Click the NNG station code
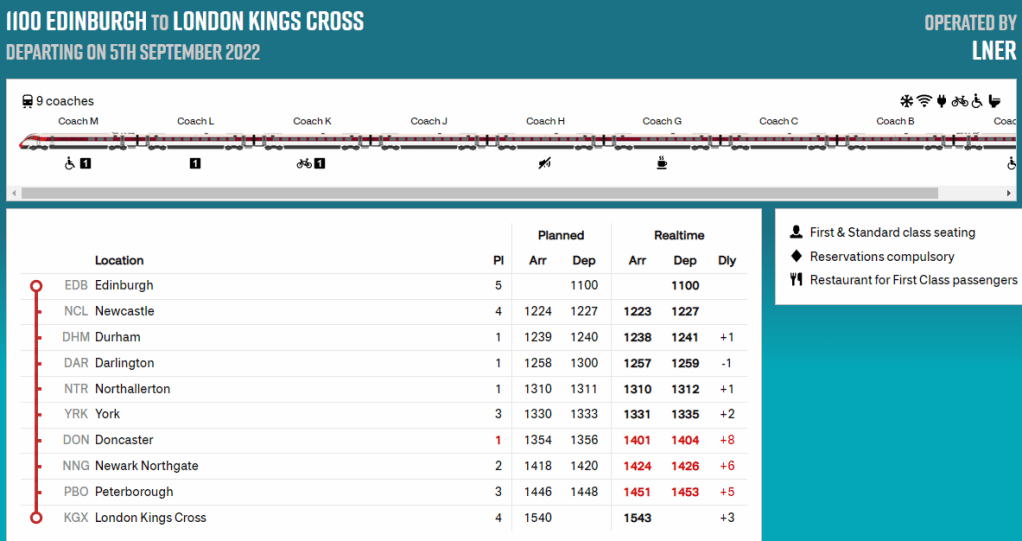Image resolution: width=1022 pixels, height=541 pixels. [x=76, y=466]
